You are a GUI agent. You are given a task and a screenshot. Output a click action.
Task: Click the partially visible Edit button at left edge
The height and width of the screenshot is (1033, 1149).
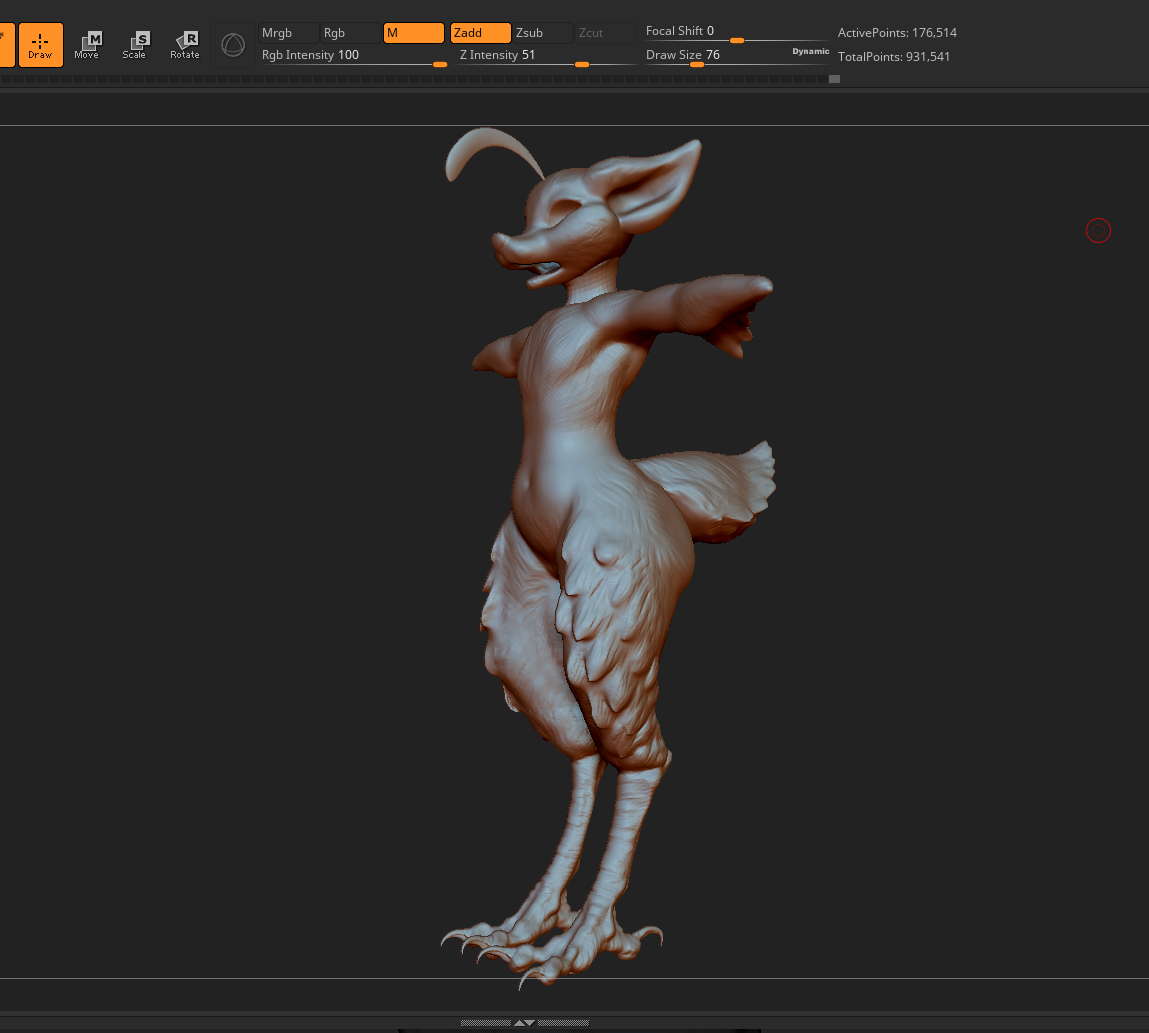pyautogui.click(x=6, y=44)
